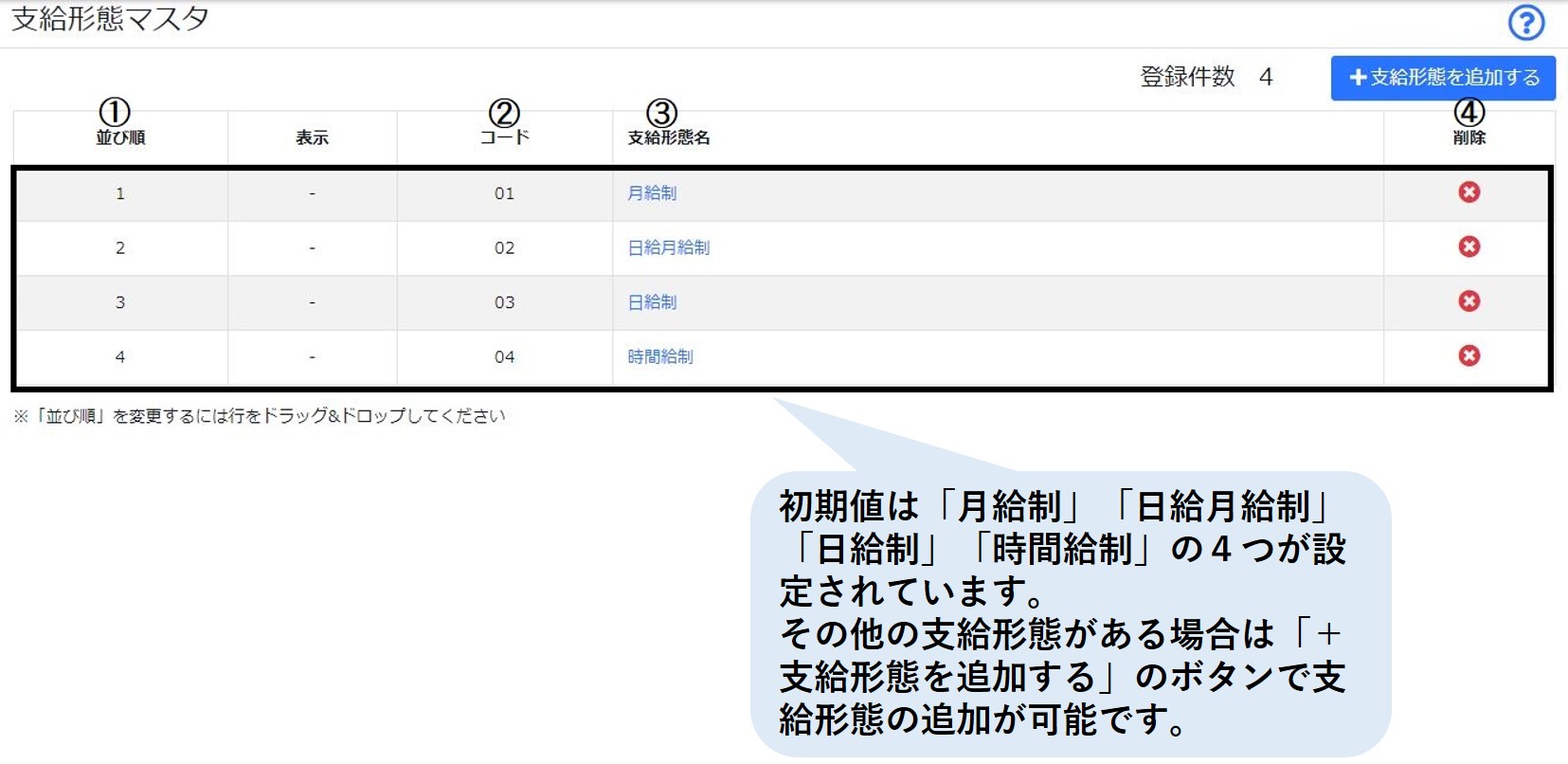
Task: Open the 時間給制 link
Action: coord(660,356)
